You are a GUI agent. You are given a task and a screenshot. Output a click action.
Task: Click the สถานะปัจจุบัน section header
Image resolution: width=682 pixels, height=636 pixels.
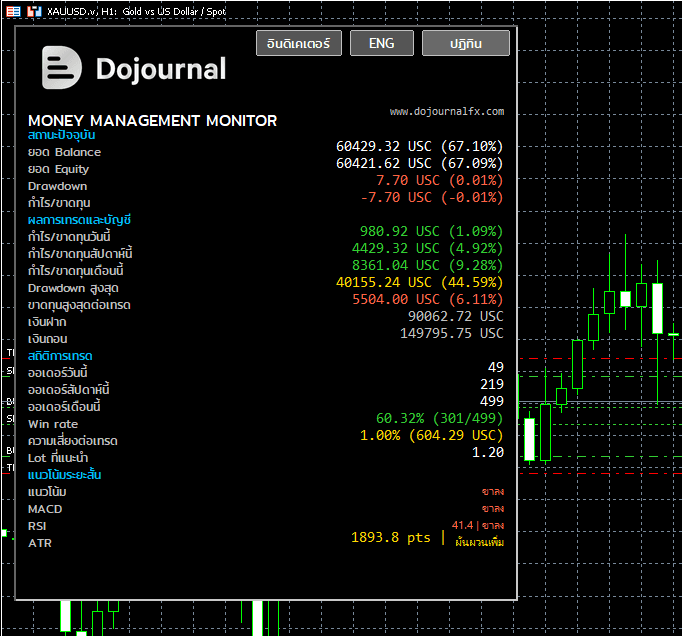click(x=62, y=135)
